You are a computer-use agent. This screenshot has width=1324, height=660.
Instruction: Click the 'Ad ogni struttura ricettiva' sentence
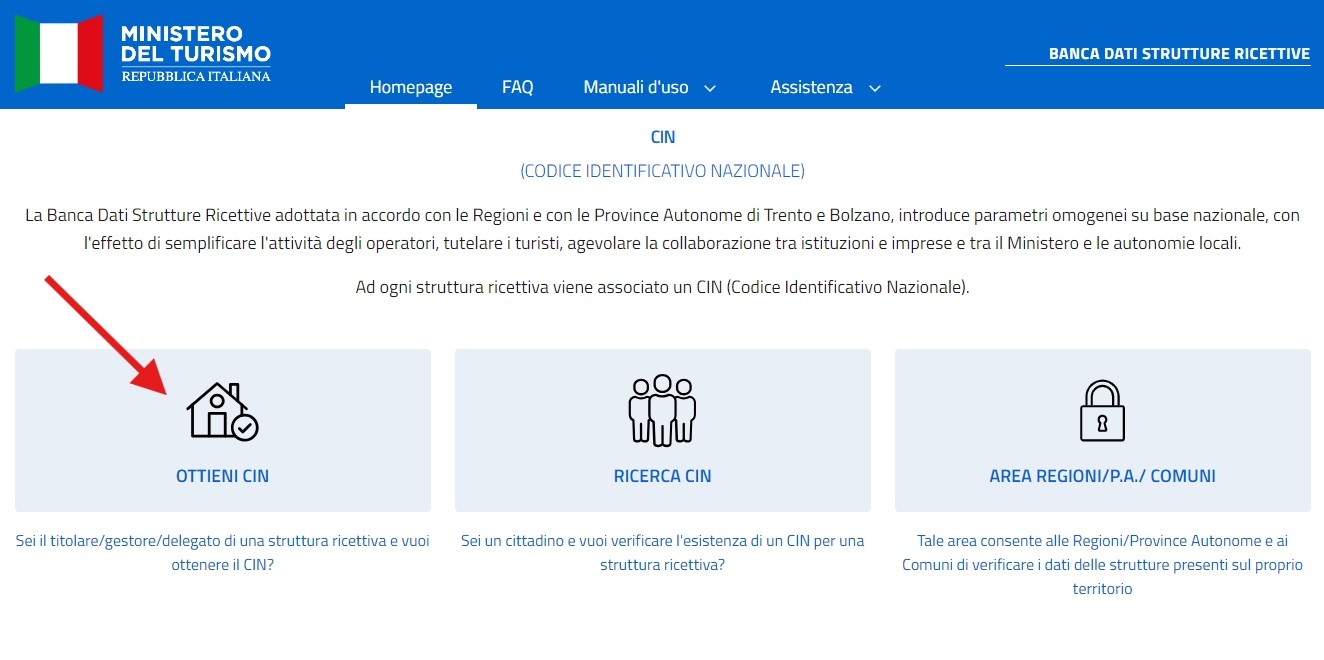click(x=663, y=287)
